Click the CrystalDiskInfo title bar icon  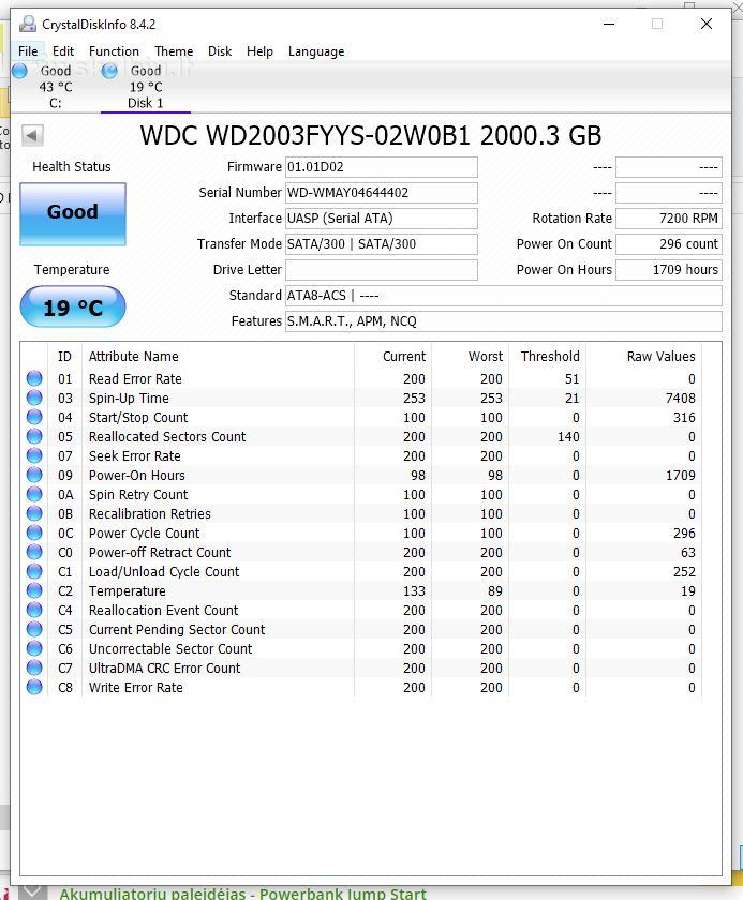click(x=26, y=24)
